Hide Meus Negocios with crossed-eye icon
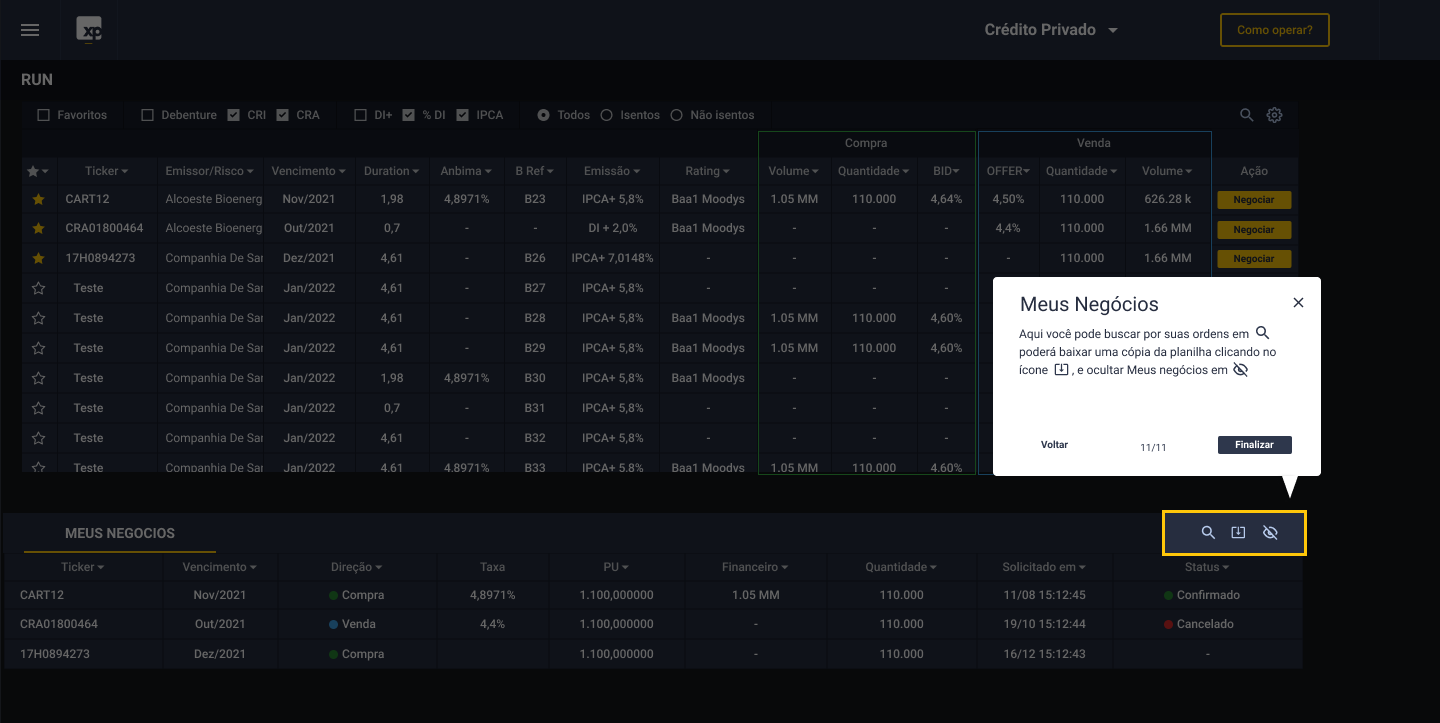The height and width of the screenshot is (723, 1440). (x=1270, y=533)
